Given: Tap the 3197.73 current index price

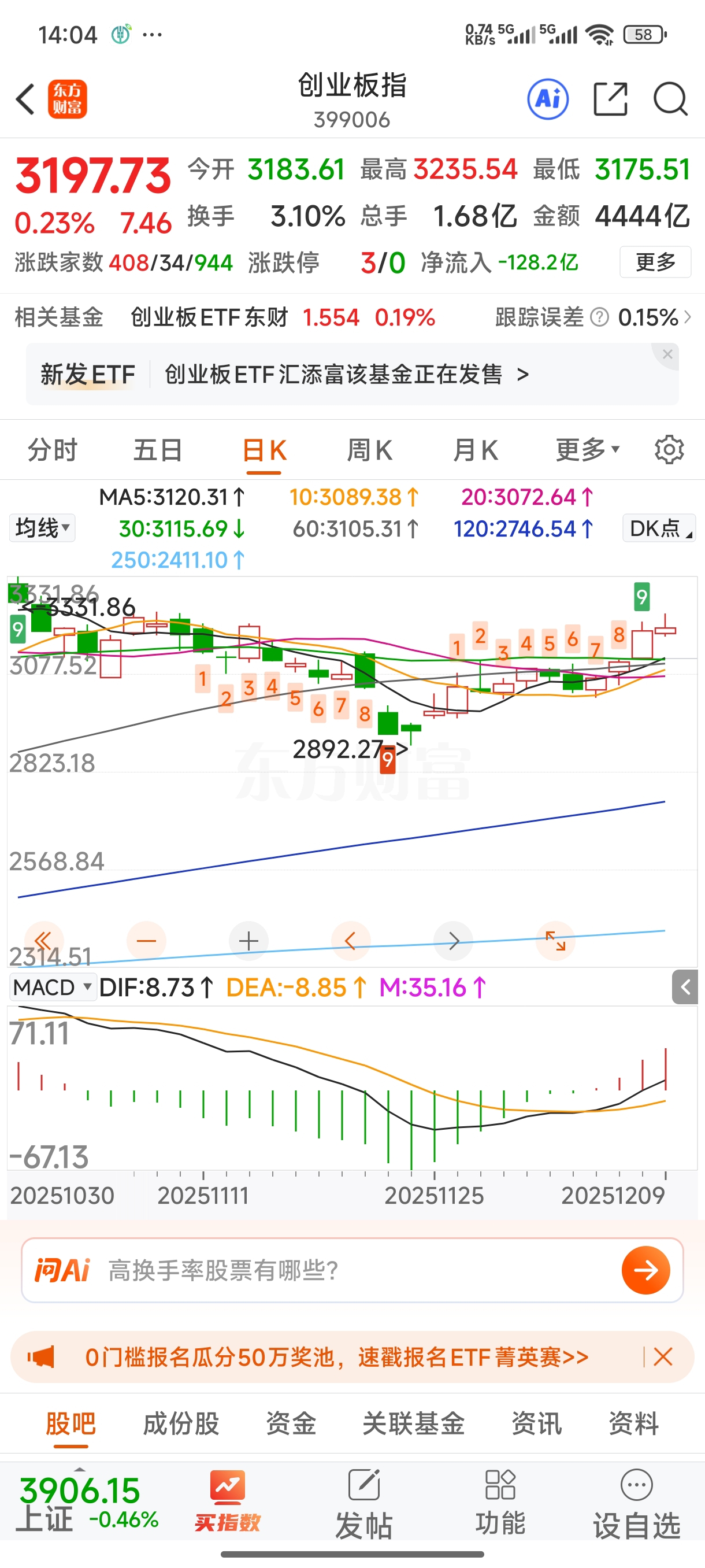Looking at the screenshot, I should pyautogui.click(x=93, y=175).
